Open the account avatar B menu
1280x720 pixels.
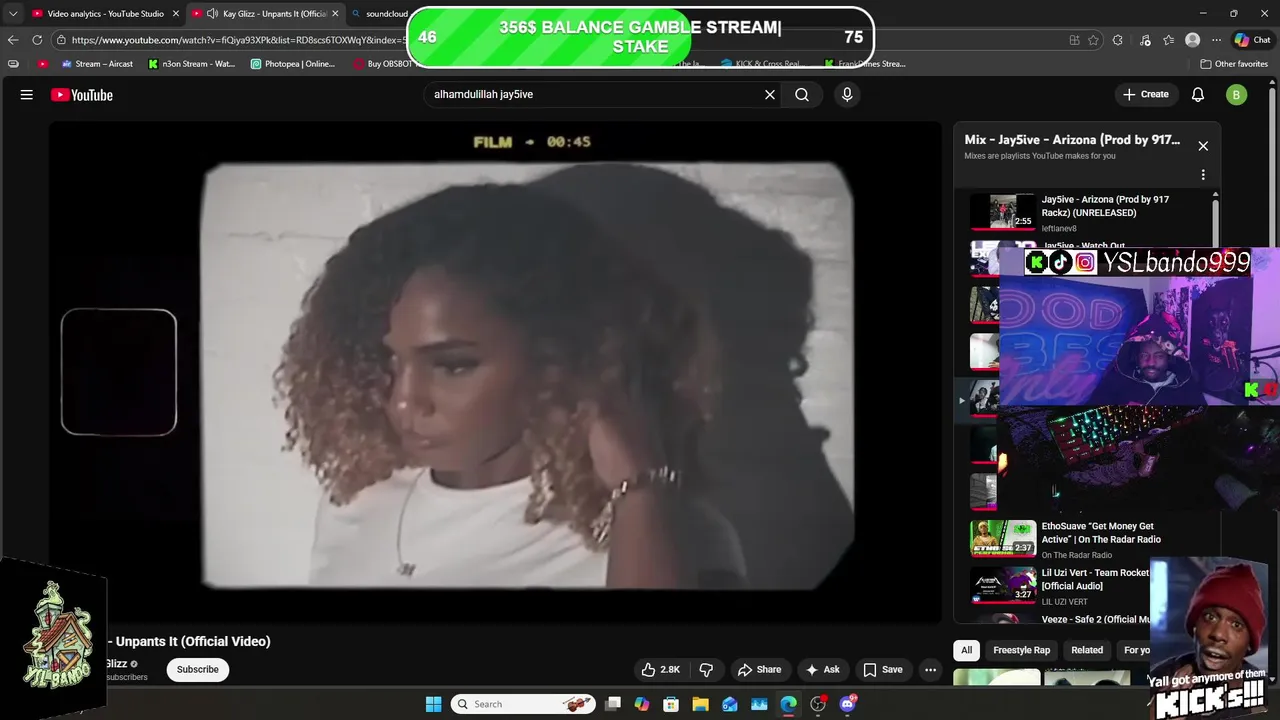pos(1237,95)
